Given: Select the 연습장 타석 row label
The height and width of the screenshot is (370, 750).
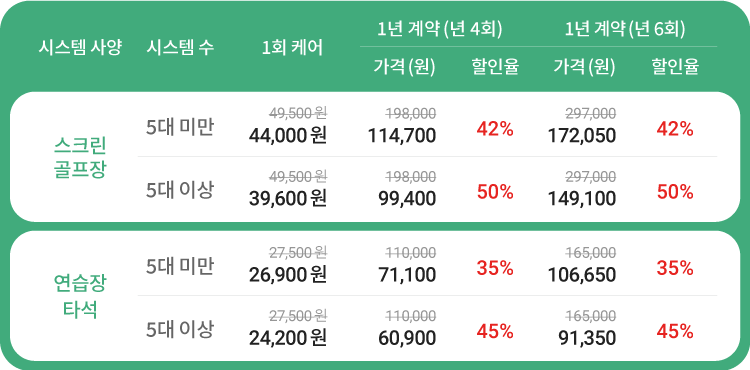Looking at the screenshot, I should point(80,296).
